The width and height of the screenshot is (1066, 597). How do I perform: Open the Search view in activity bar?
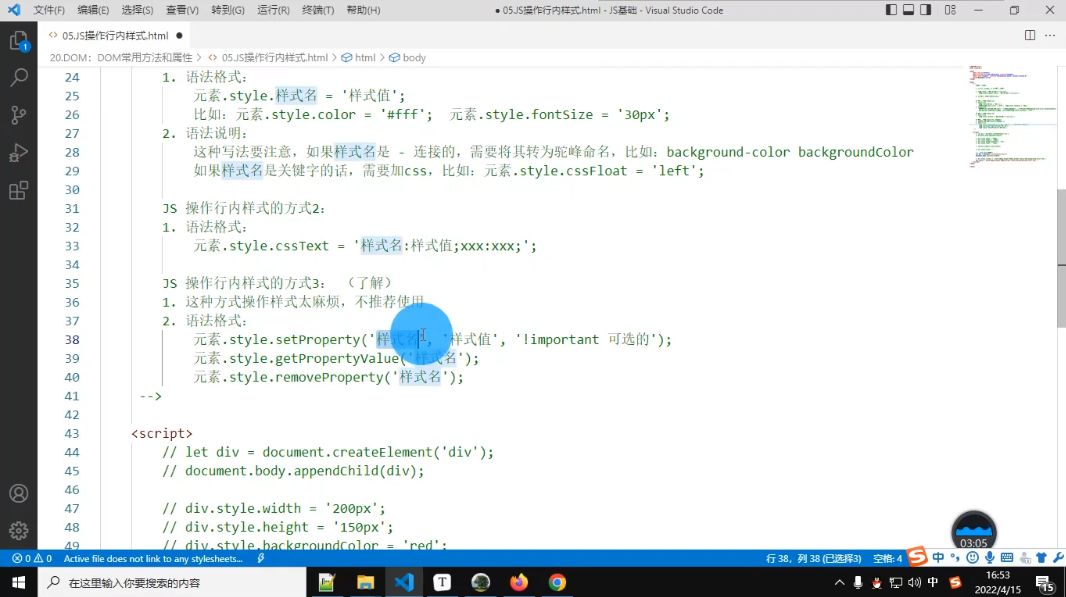click(x=19, y=78)
